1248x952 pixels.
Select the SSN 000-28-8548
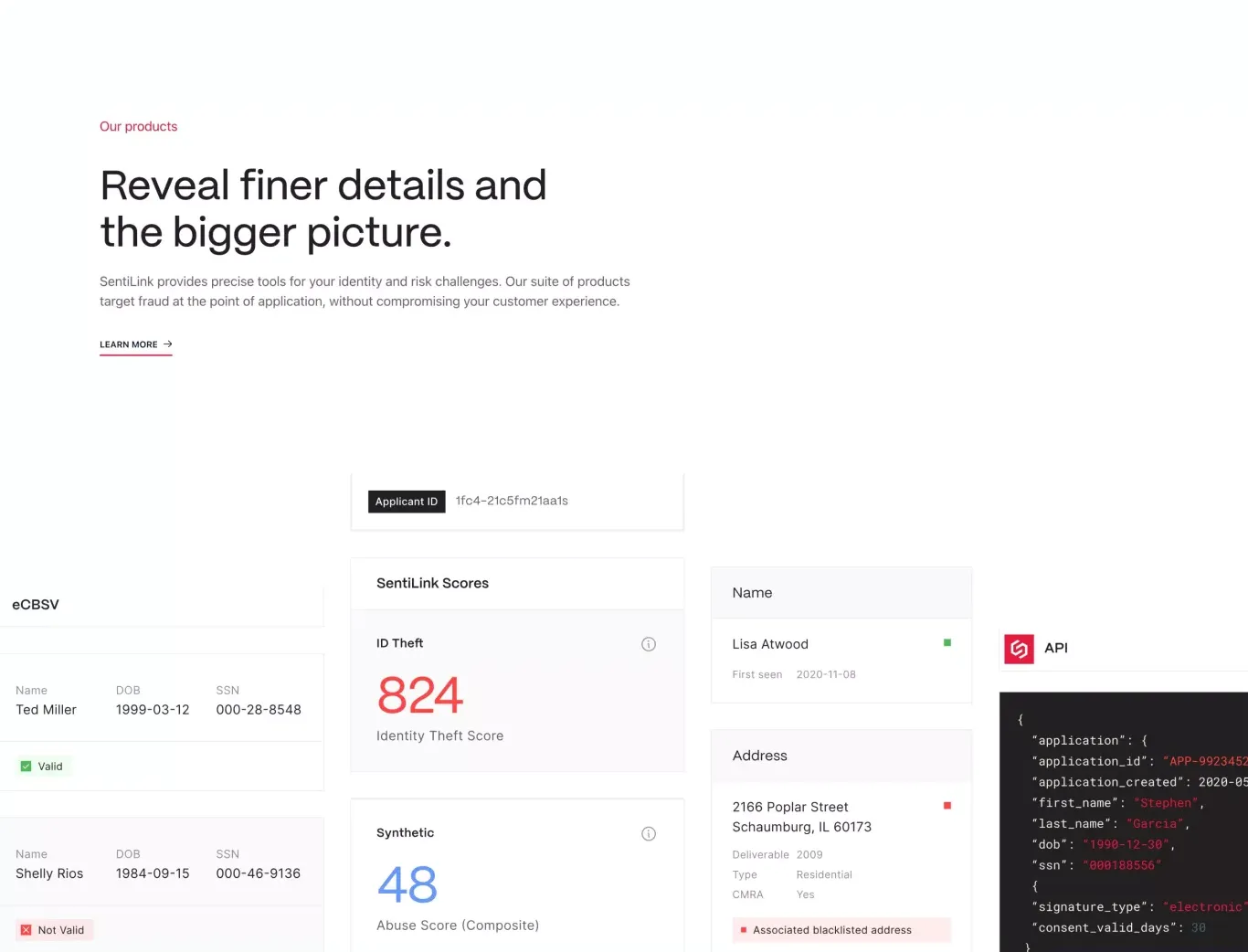259,710
